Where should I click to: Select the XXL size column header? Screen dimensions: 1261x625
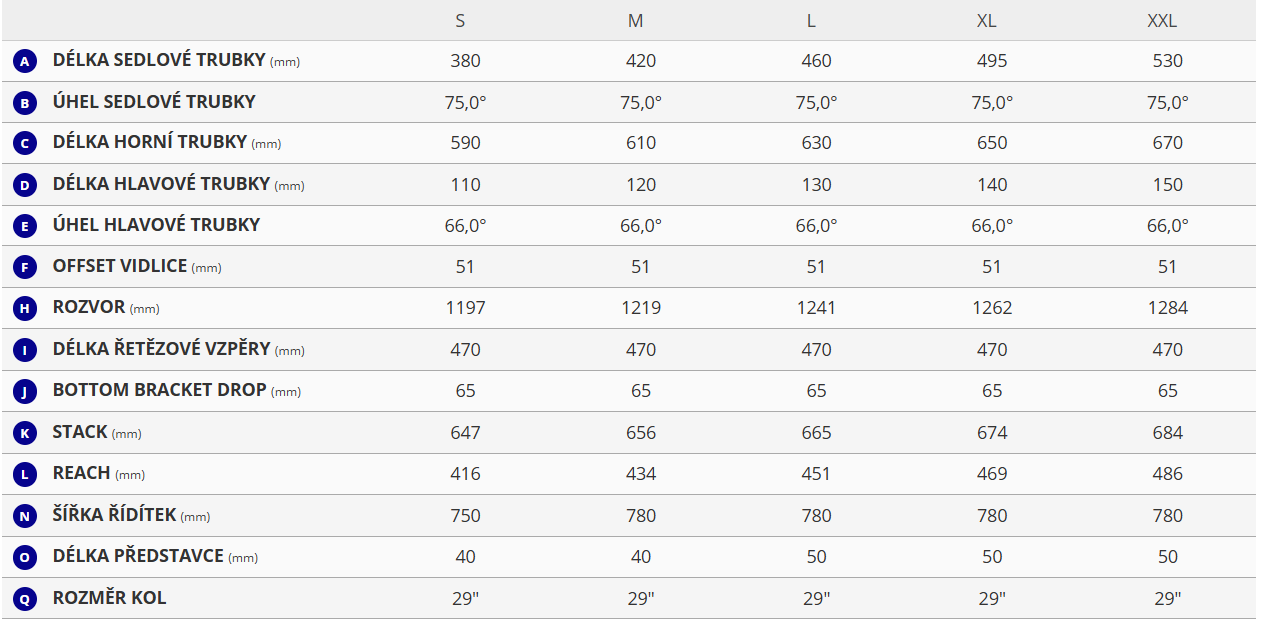point(1167,20)
